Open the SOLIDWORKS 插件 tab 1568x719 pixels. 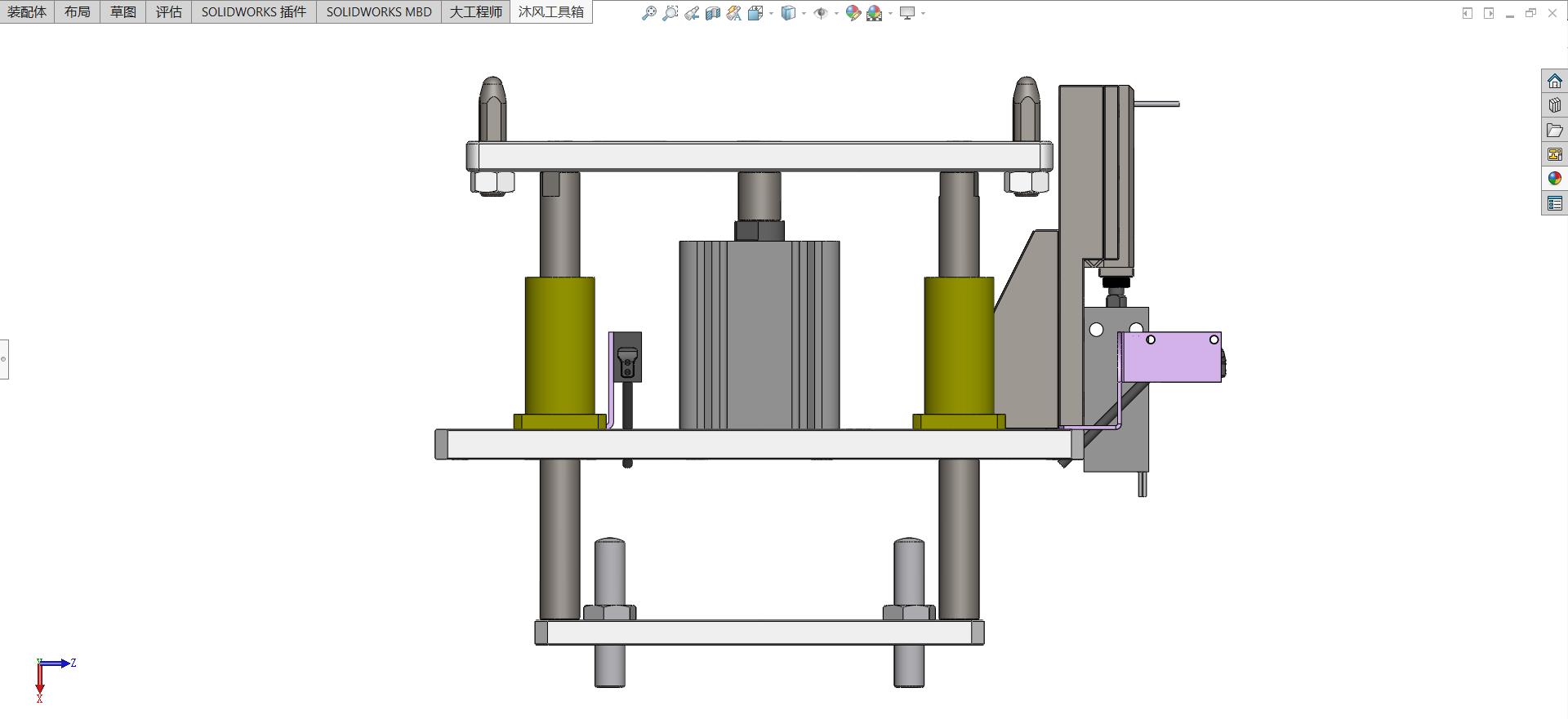[254, 11]
